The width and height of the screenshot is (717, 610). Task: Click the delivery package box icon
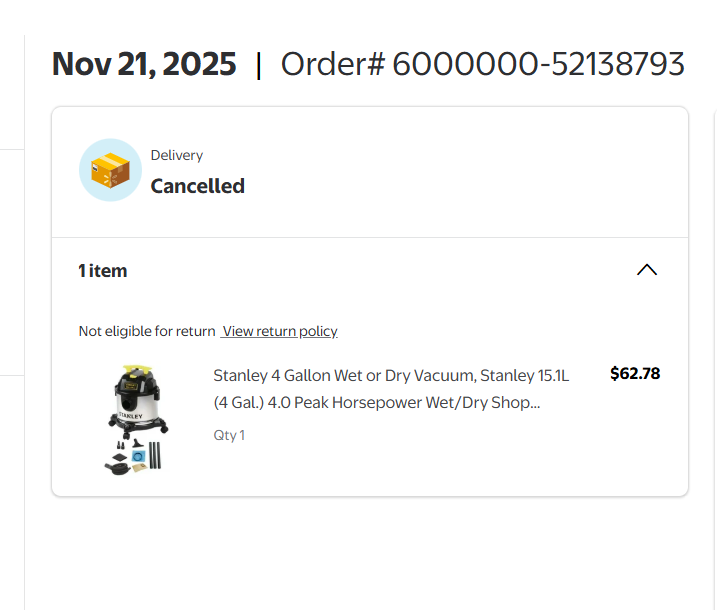point(110,169)
